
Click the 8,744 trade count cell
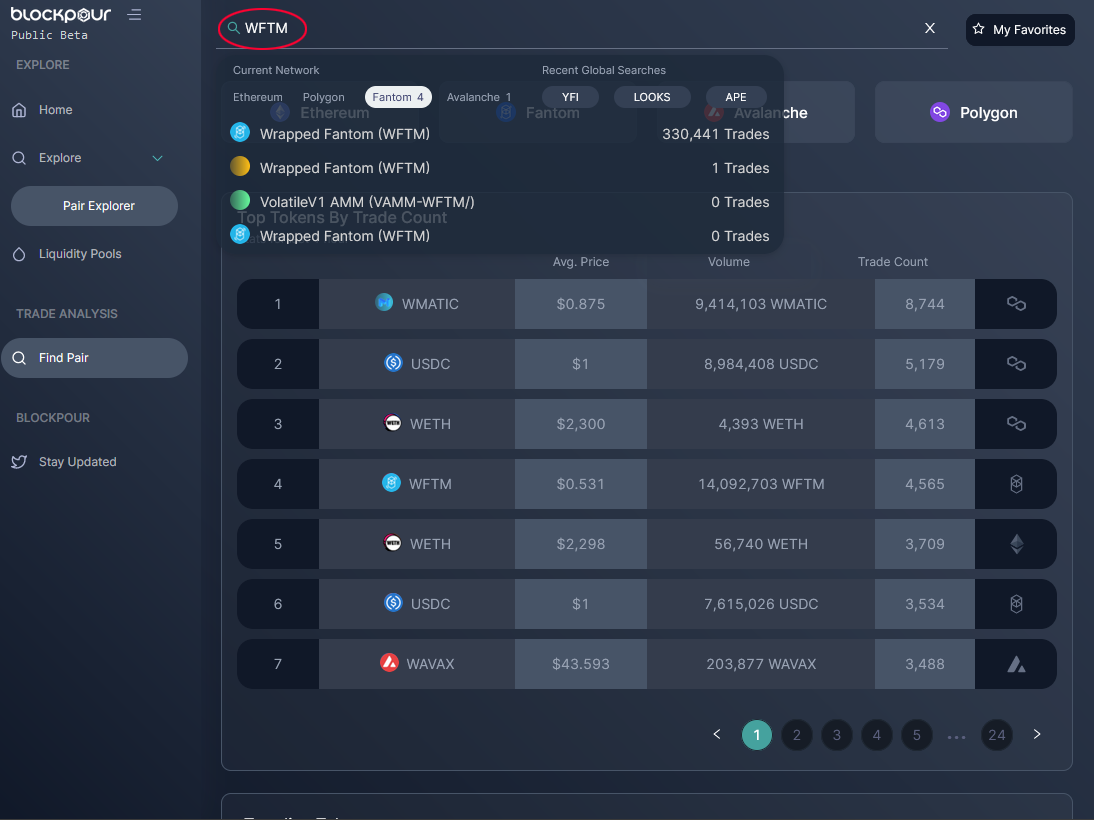(924, 304)
